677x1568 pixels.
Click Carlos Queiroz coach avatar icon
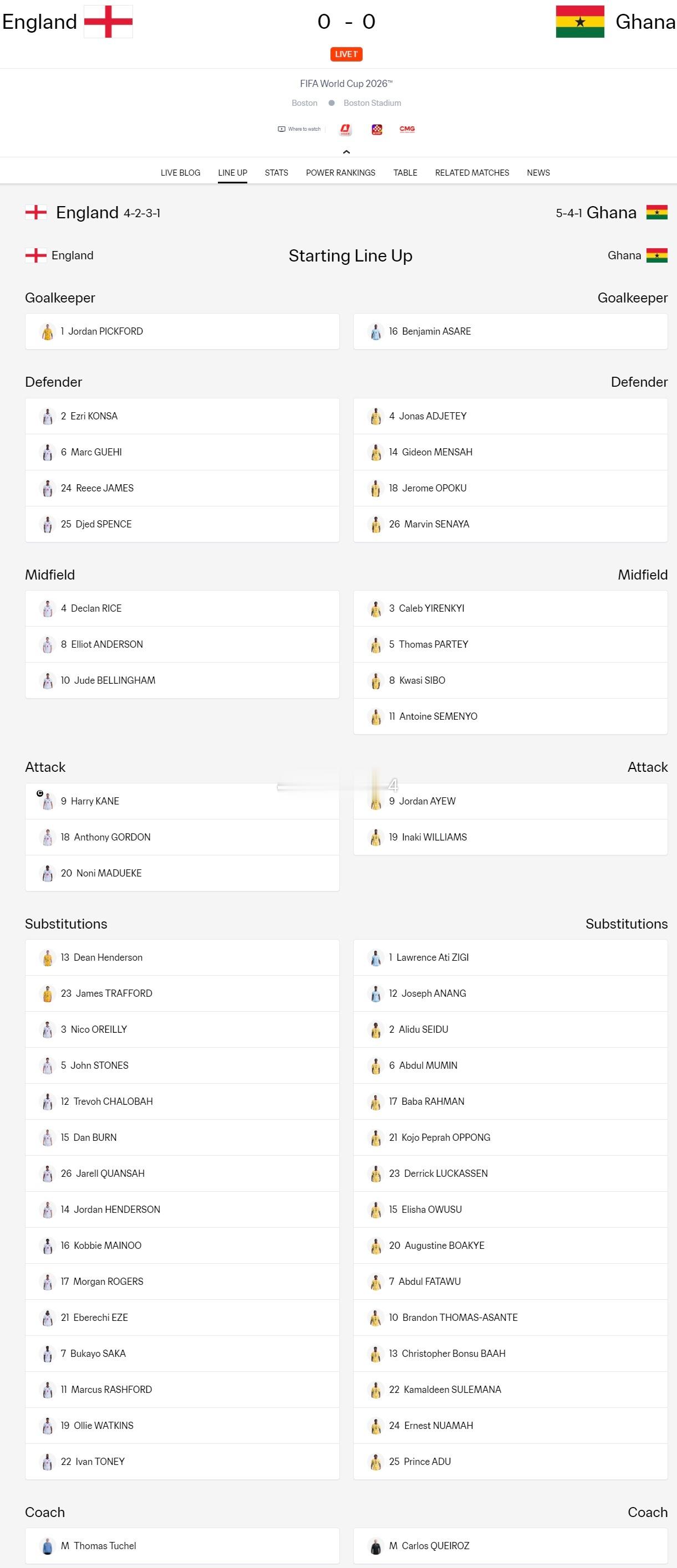point(376,1545)
